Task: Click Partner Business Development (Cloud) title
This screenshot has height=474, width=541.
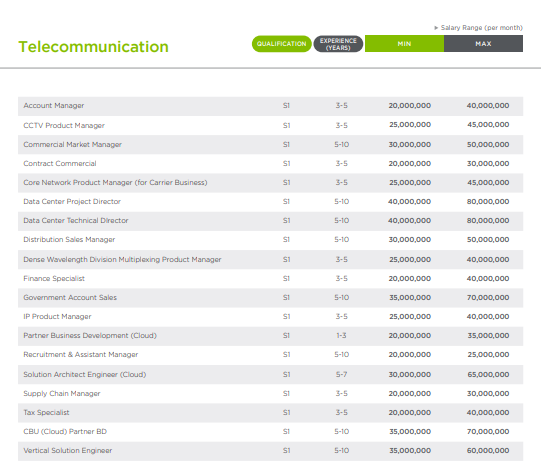Action: 90,335
